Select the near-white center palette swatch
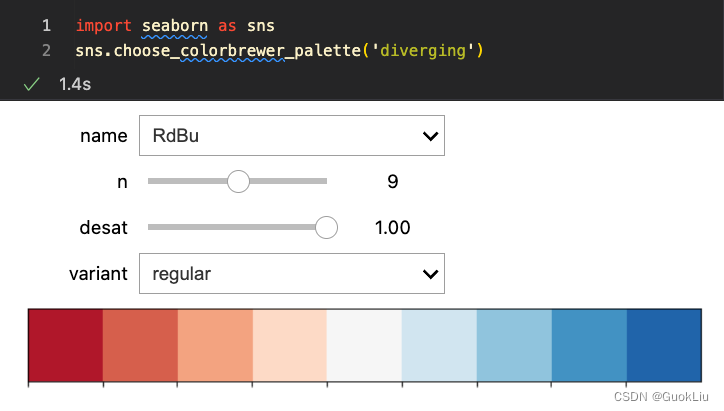This screenshot has height=411, width=724. coord(365,345)
